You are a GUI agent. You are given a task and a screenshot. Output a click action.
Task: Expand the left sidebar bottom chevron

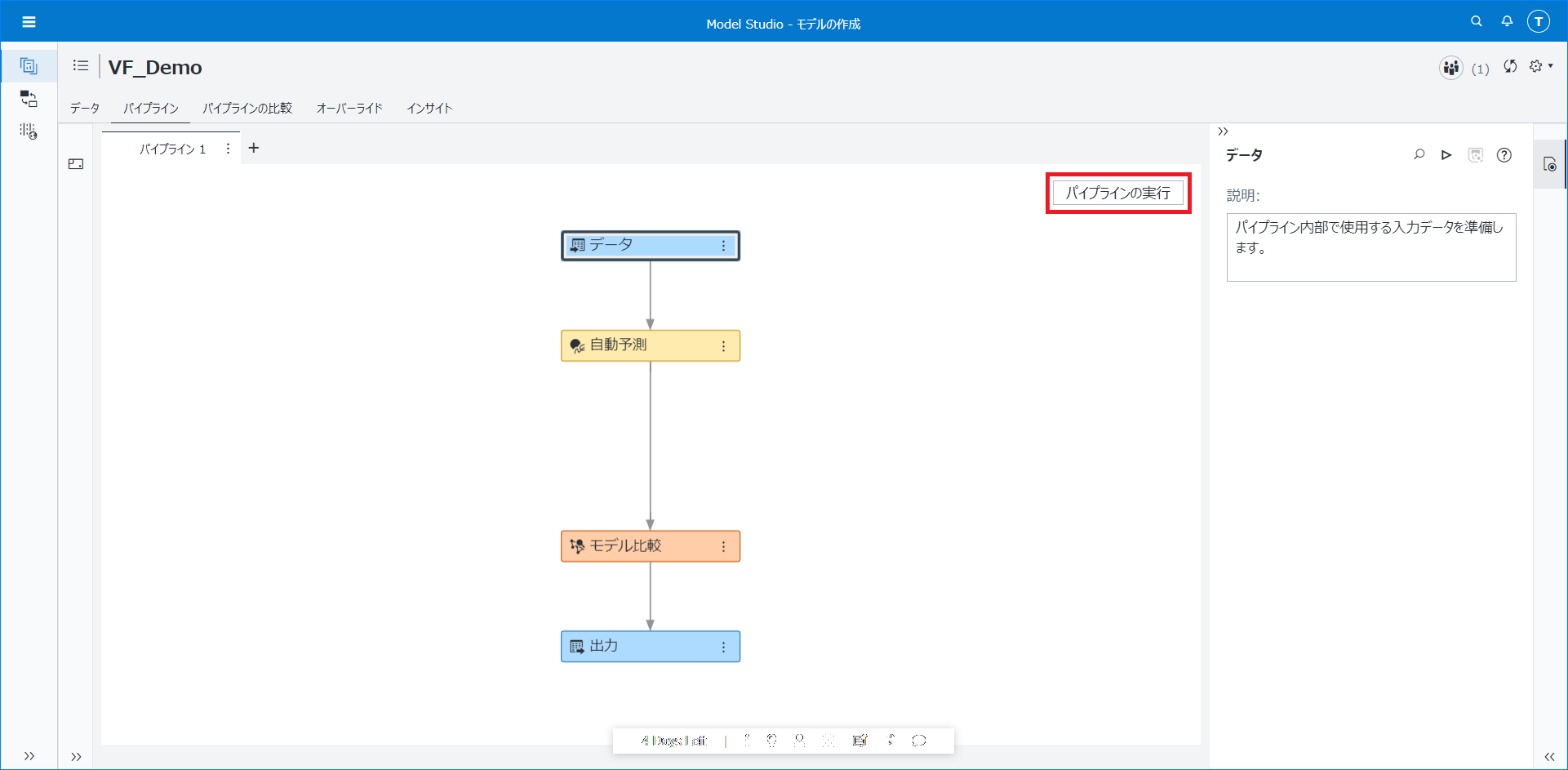29,756
